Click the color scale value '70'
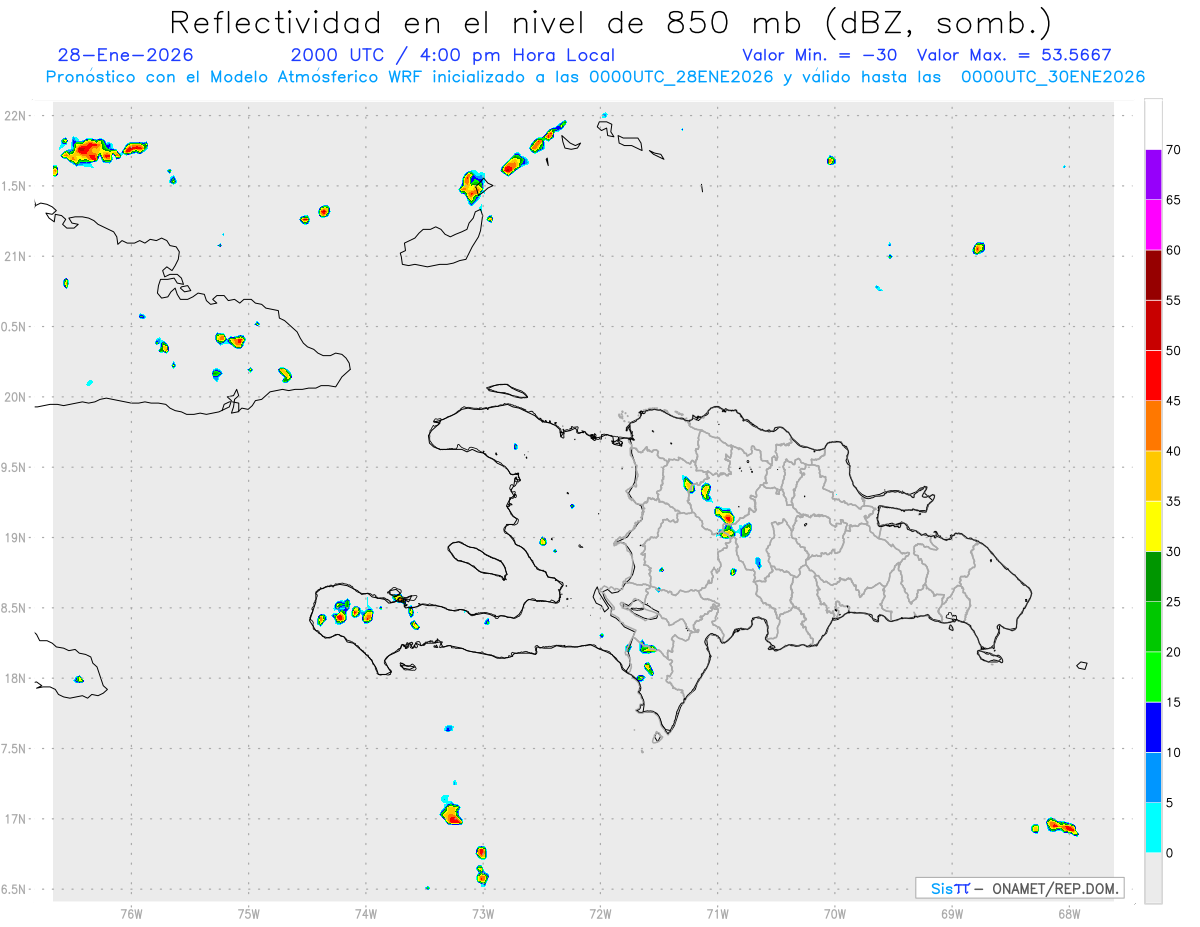This screenshot has width=1200, height=927. 1174,150
